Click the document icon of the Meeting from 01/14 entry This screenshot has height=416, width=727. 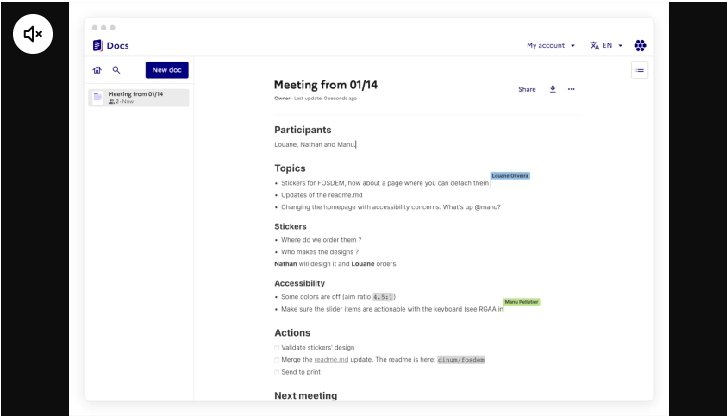point(98,97)
